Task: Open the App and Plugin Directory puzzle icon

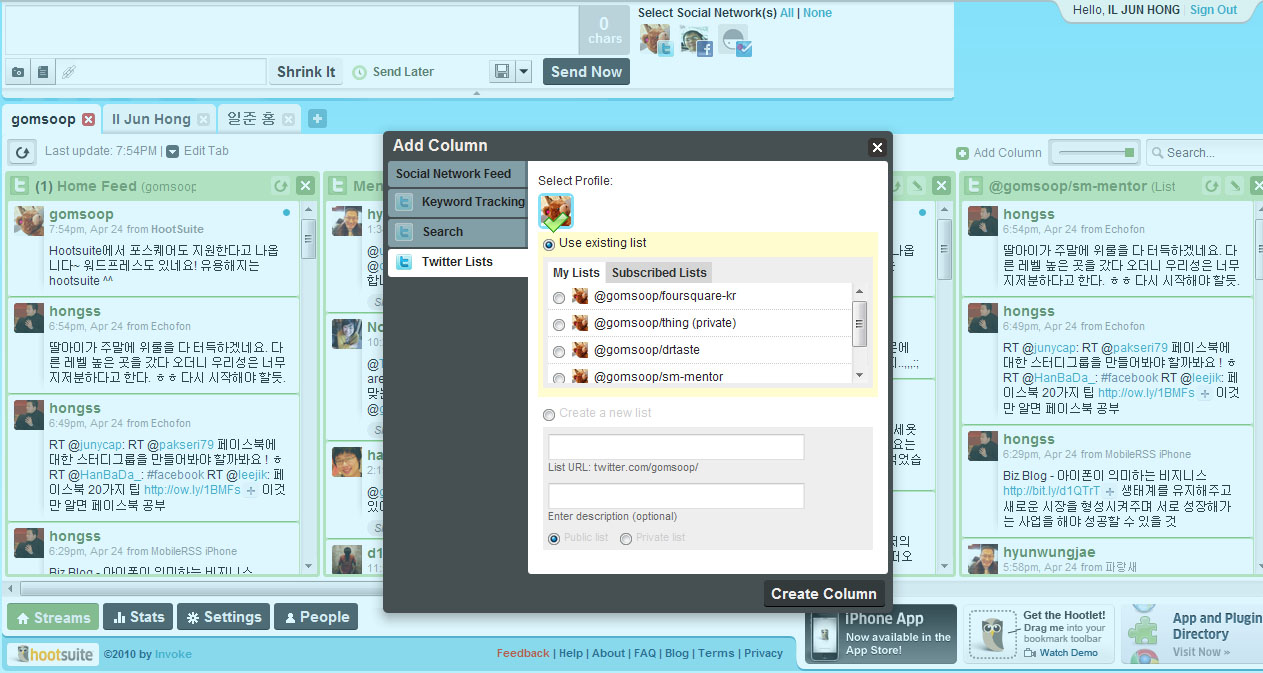Action: [x=1142, y=634]
